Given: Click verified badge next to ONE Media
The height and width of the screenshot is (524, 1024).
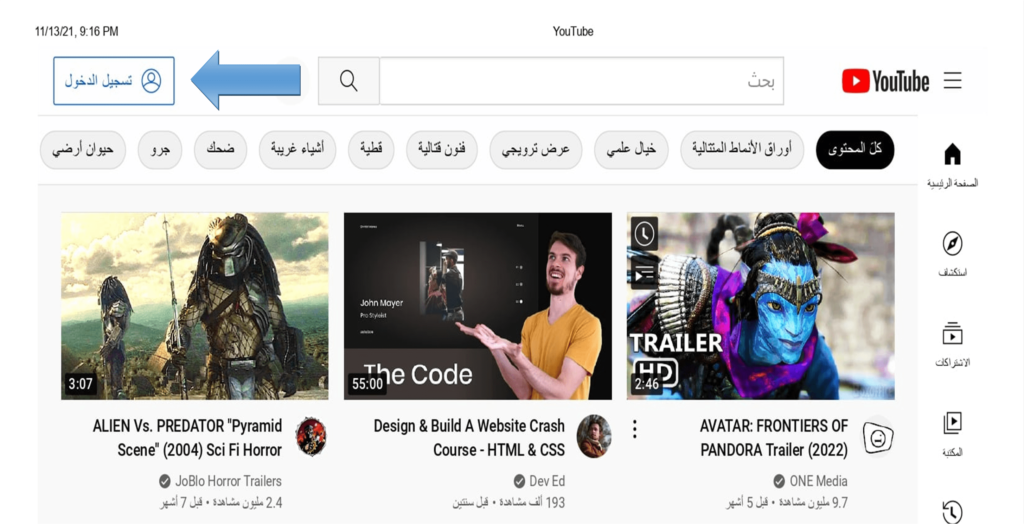Looking at the screenshot, I should pyautogui.click(x=778, y=482).
